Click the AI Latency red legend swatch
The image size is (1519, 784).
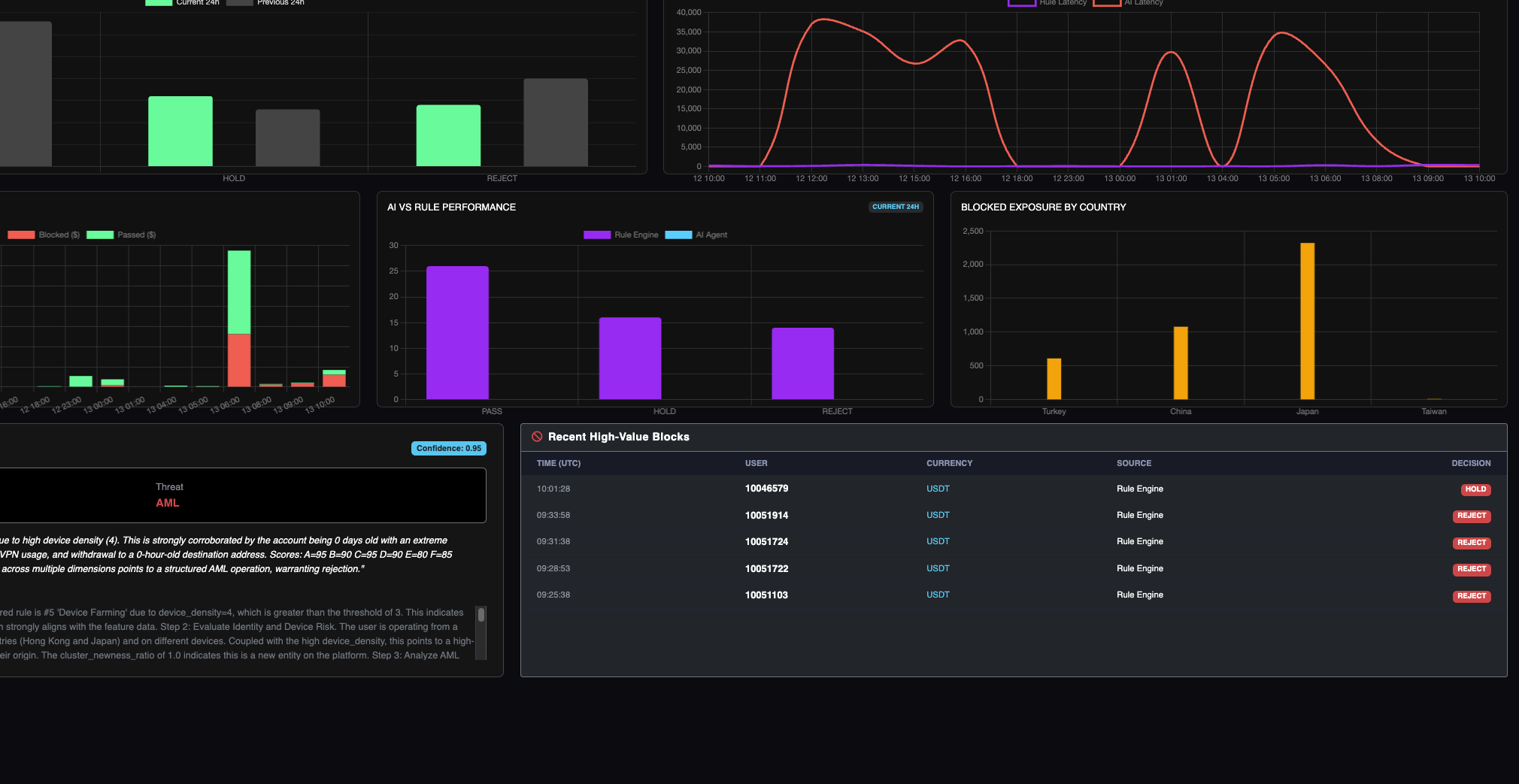point(1106,2)
